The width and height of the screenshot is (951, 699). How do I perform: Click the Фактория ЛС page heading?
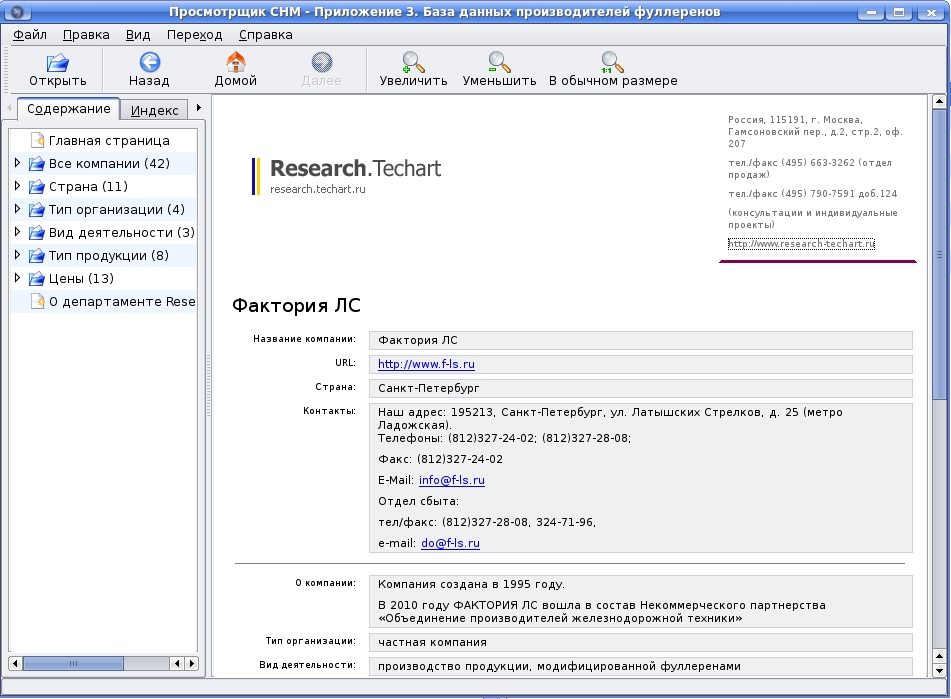296,305
